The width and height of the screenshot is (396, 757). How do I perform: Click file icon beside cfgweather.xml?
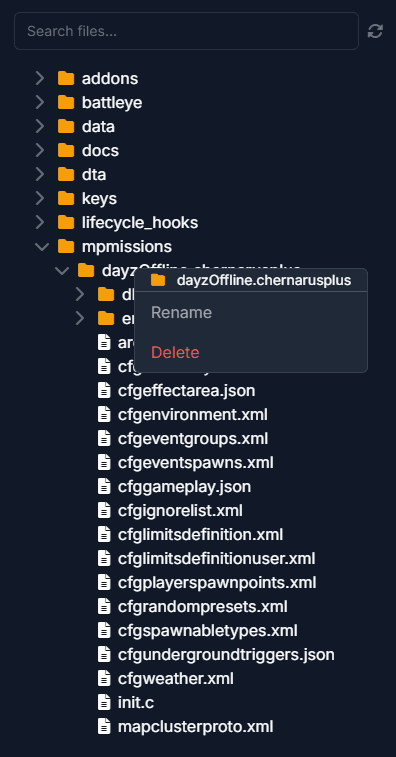(x=104, y=679)
